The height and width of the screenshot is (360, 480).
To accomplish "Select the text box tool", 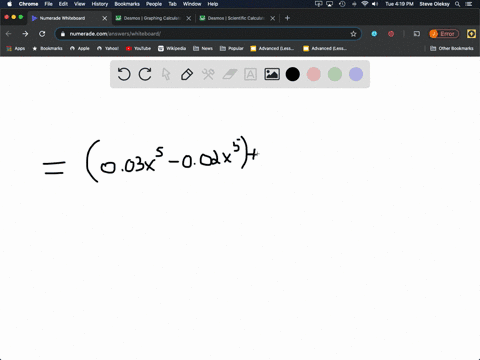I will pyautogui.click(x=250, y=74).
